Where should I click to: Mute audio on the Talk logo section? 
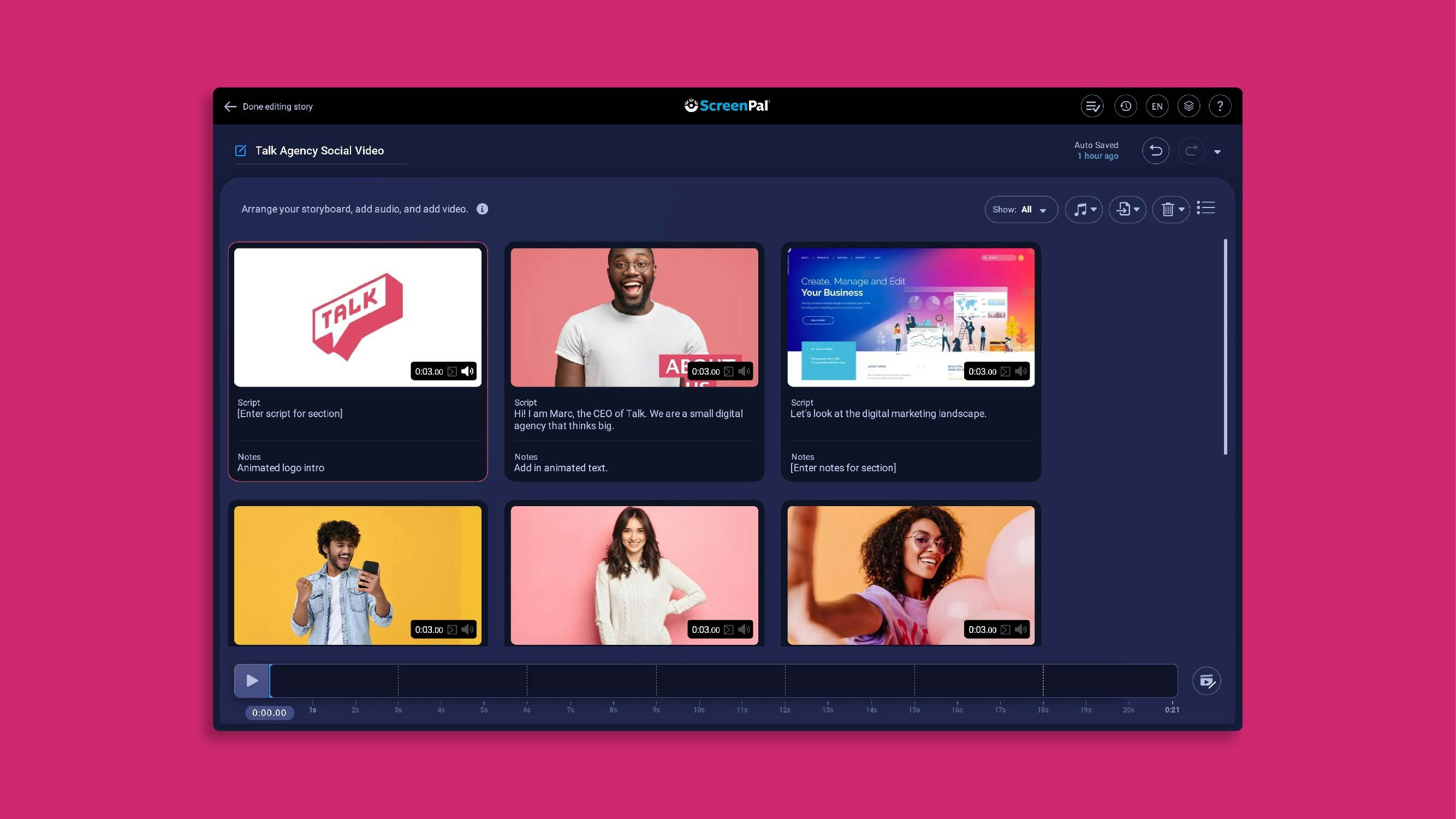click(467, 371)
